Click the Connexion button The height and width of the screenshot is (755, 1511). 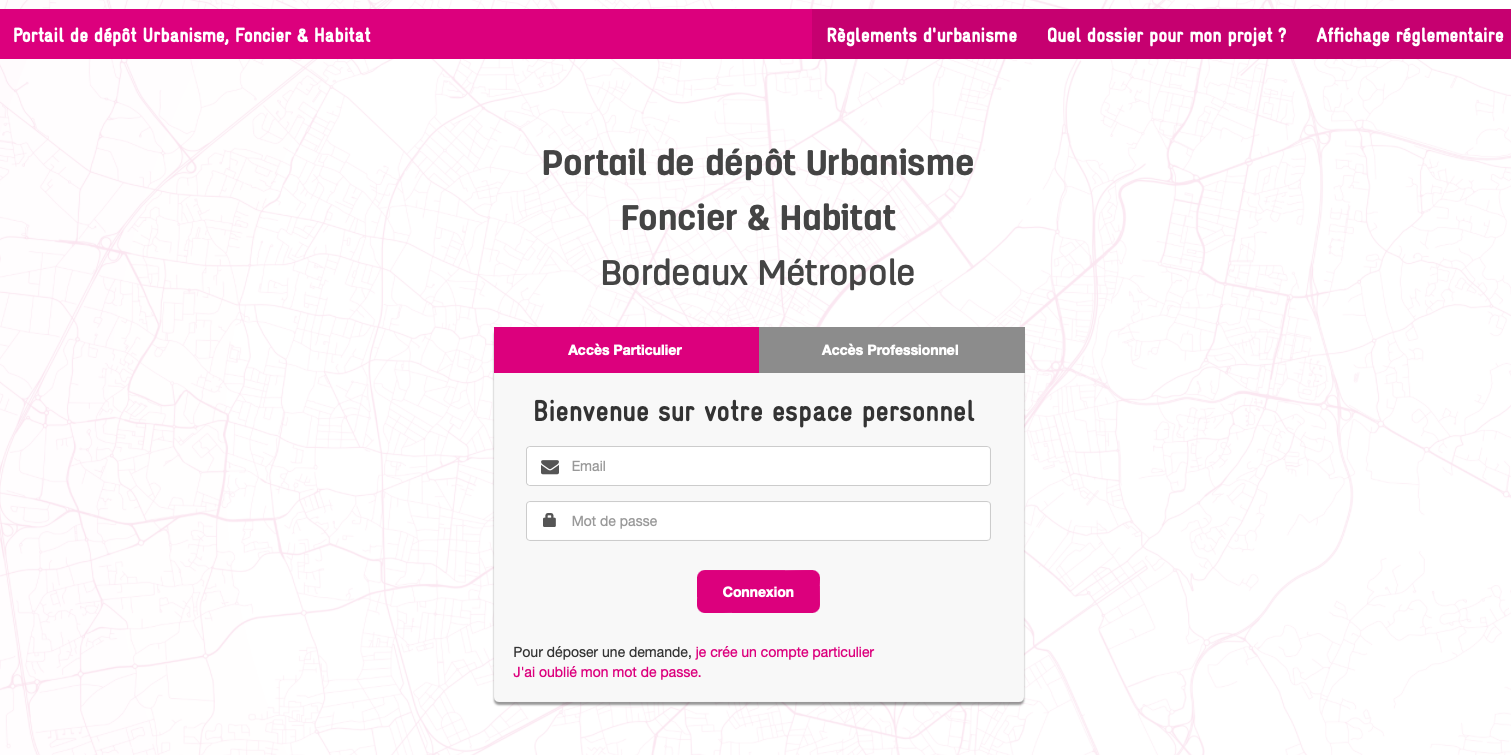click(x=758, y=591)
